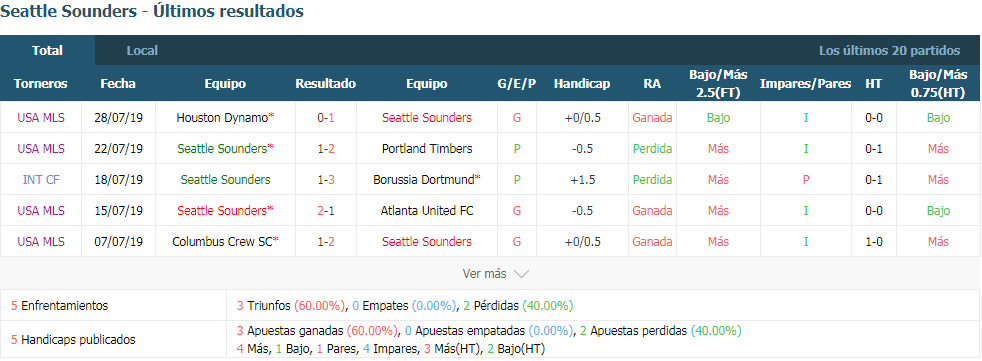Click the G/E/P column header

(517, 83)
